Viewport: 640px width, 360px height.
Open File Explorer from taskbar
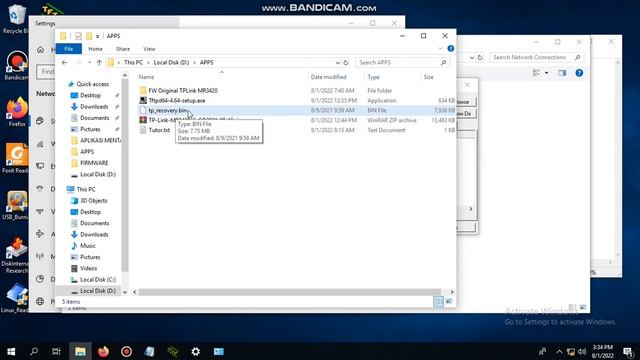80,351
